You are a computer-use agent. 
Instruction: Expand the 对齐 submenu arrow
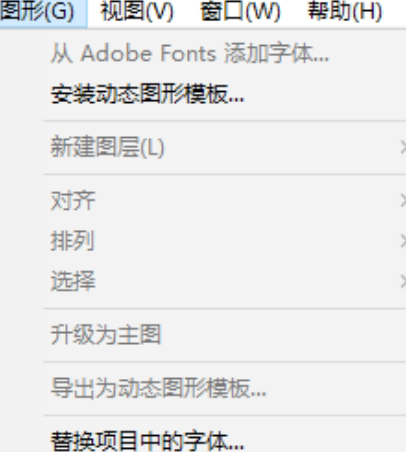tap(403, 201)
